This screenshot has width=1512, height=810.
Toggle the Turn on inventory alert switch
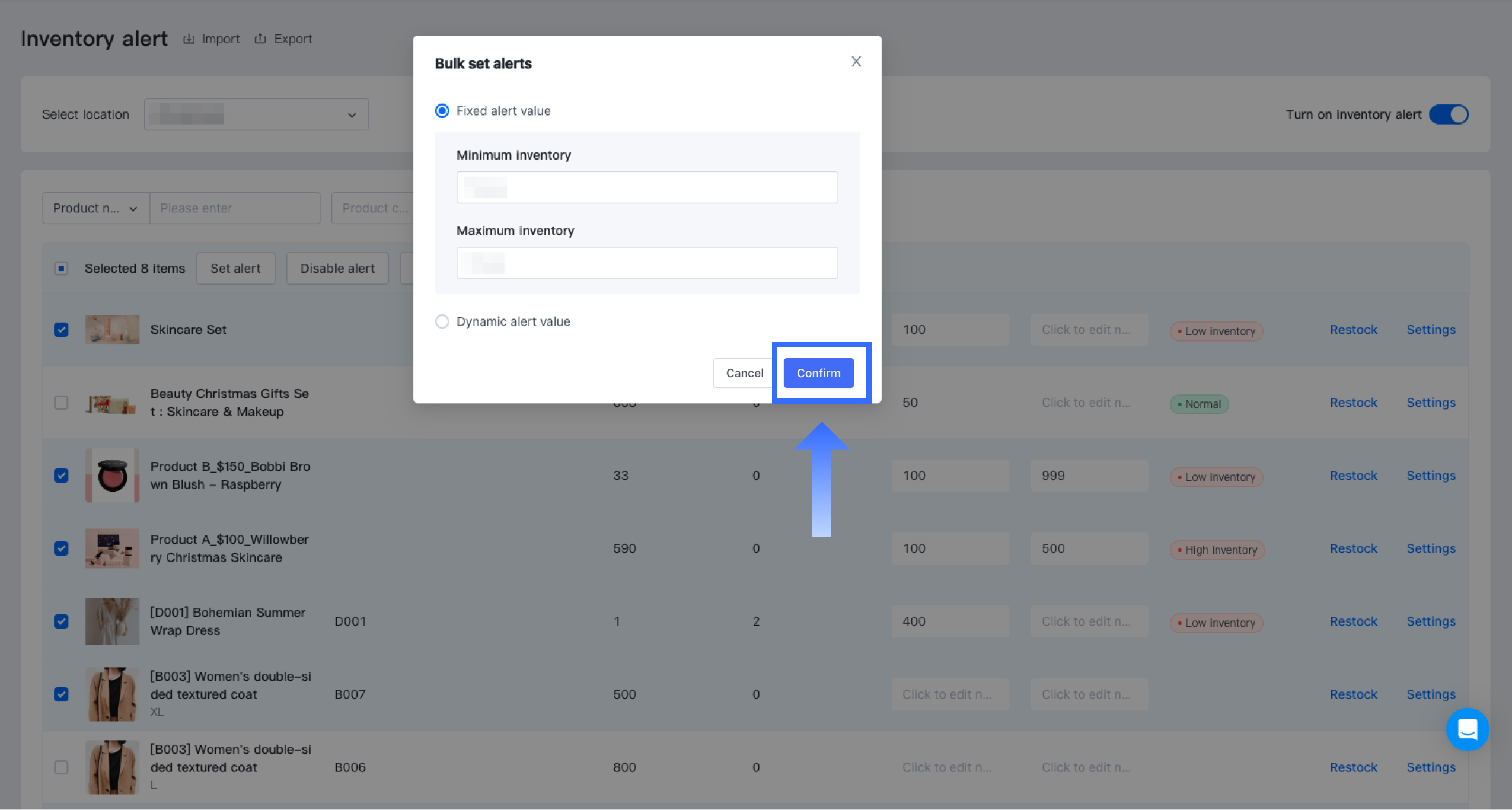pos(1448,114)
